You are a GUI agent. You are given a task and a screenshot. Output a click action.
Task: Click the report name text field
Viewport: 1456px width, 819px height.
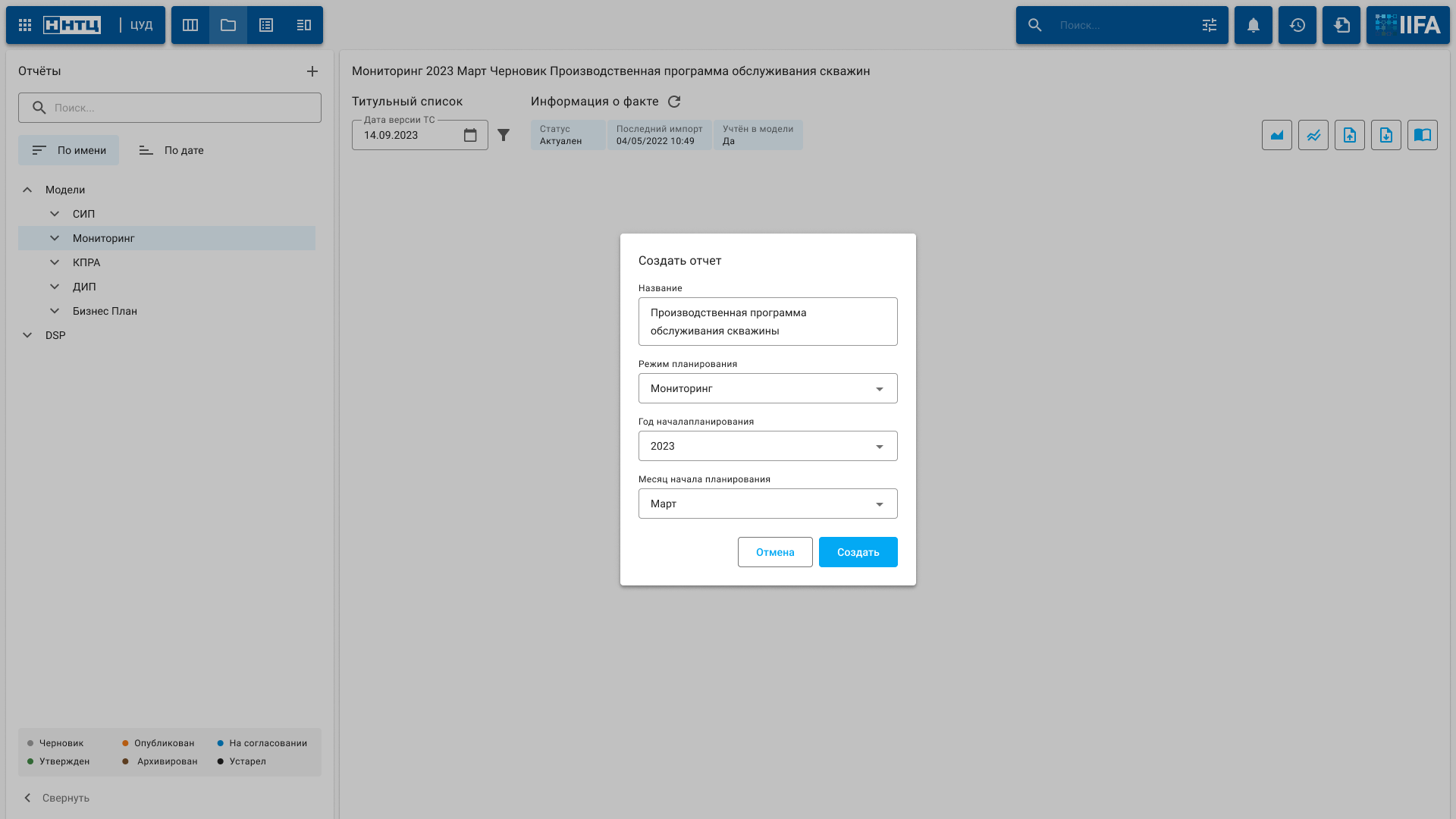(767, 322)
